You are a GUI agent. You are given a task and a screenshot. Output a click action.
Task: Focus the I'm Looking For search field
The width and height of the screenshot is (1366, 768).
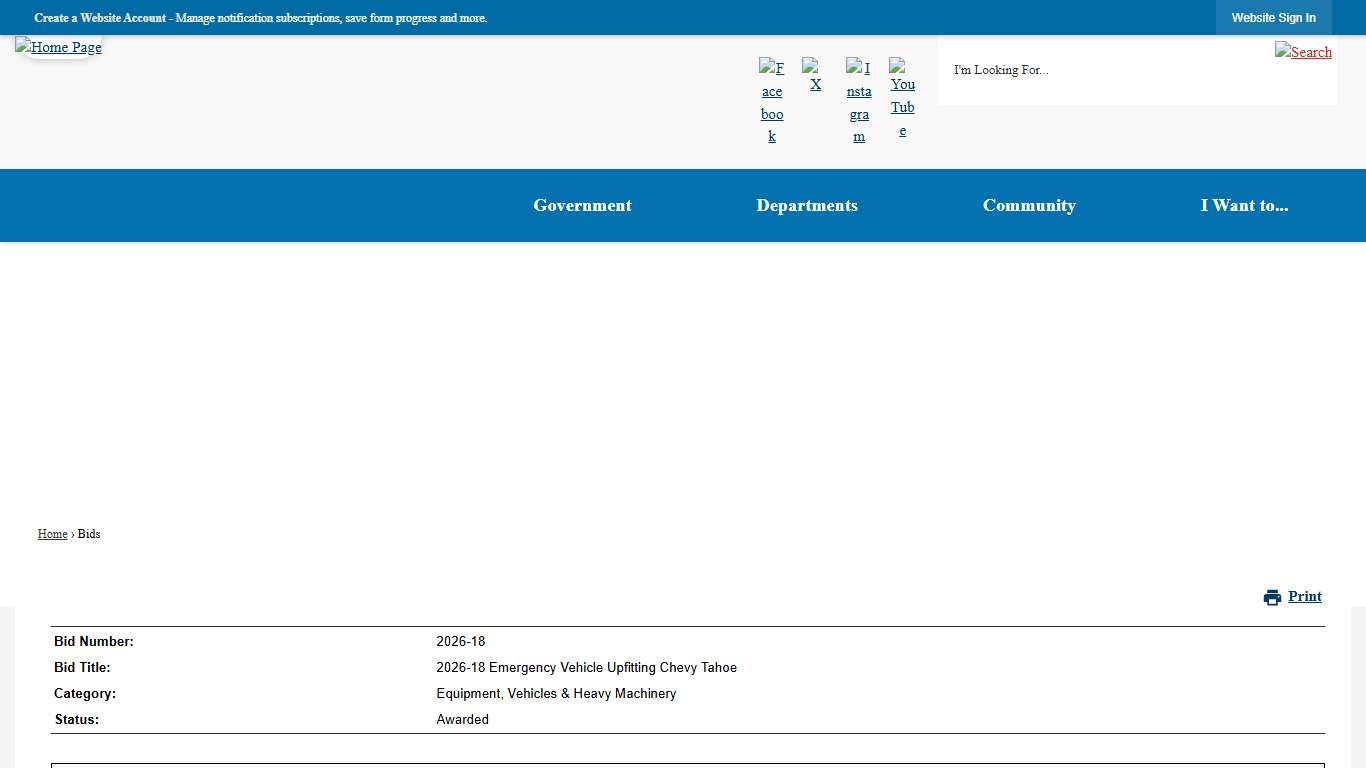1100,70
